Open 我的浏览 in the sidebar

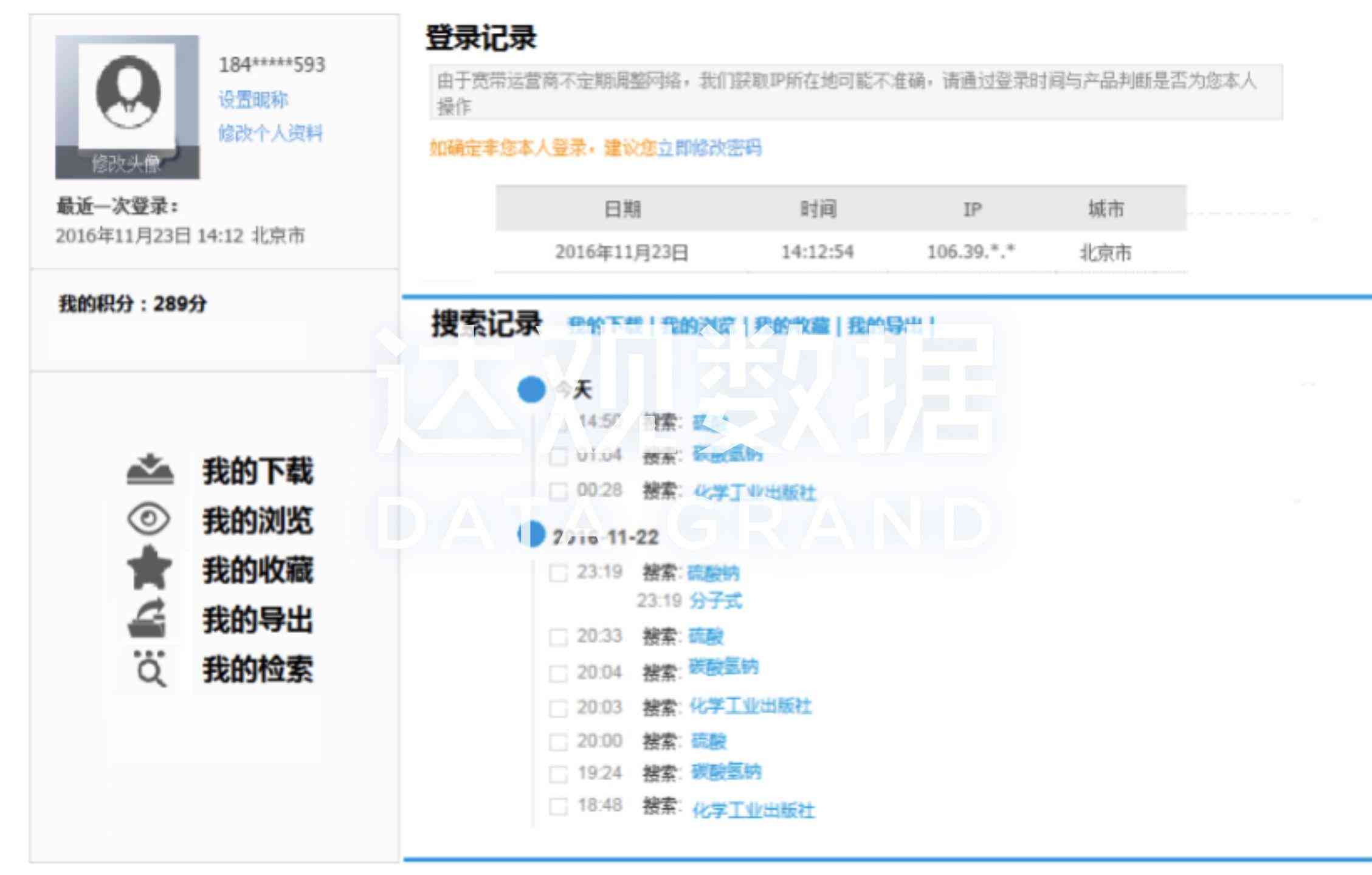[x=258, y=521]
